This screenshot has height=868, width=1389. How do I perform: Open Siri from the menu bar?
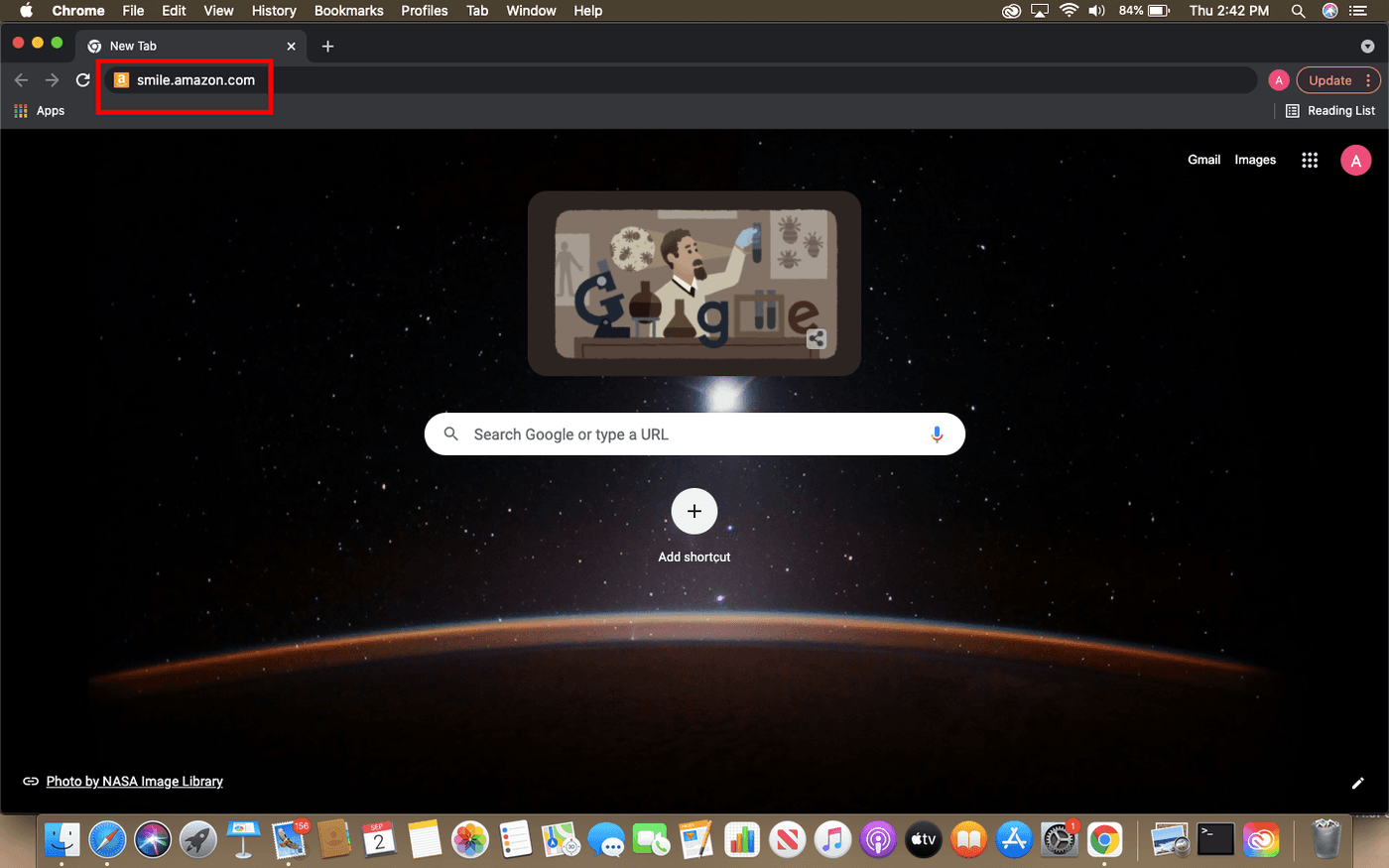pyautogui.click(x=1329, y=11)
